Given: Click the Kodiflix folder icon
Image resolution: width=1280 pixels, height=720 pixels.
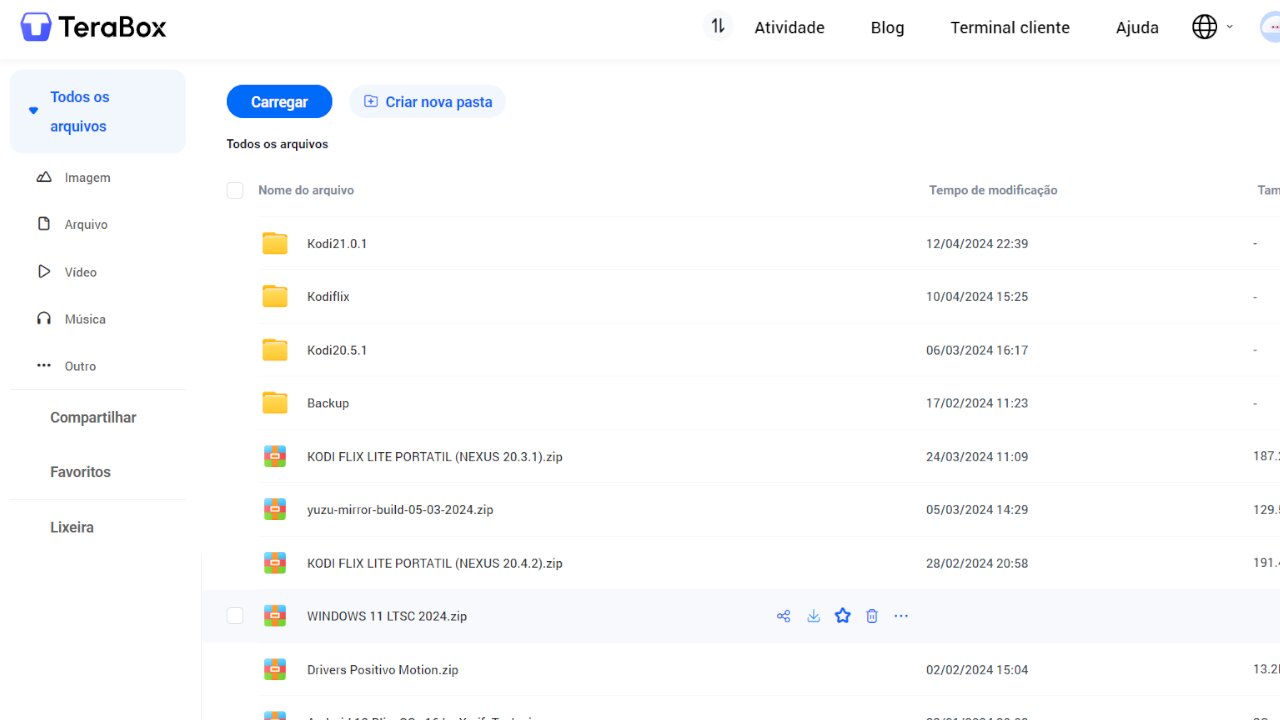Looking at the screenshot, I should 275,296.
